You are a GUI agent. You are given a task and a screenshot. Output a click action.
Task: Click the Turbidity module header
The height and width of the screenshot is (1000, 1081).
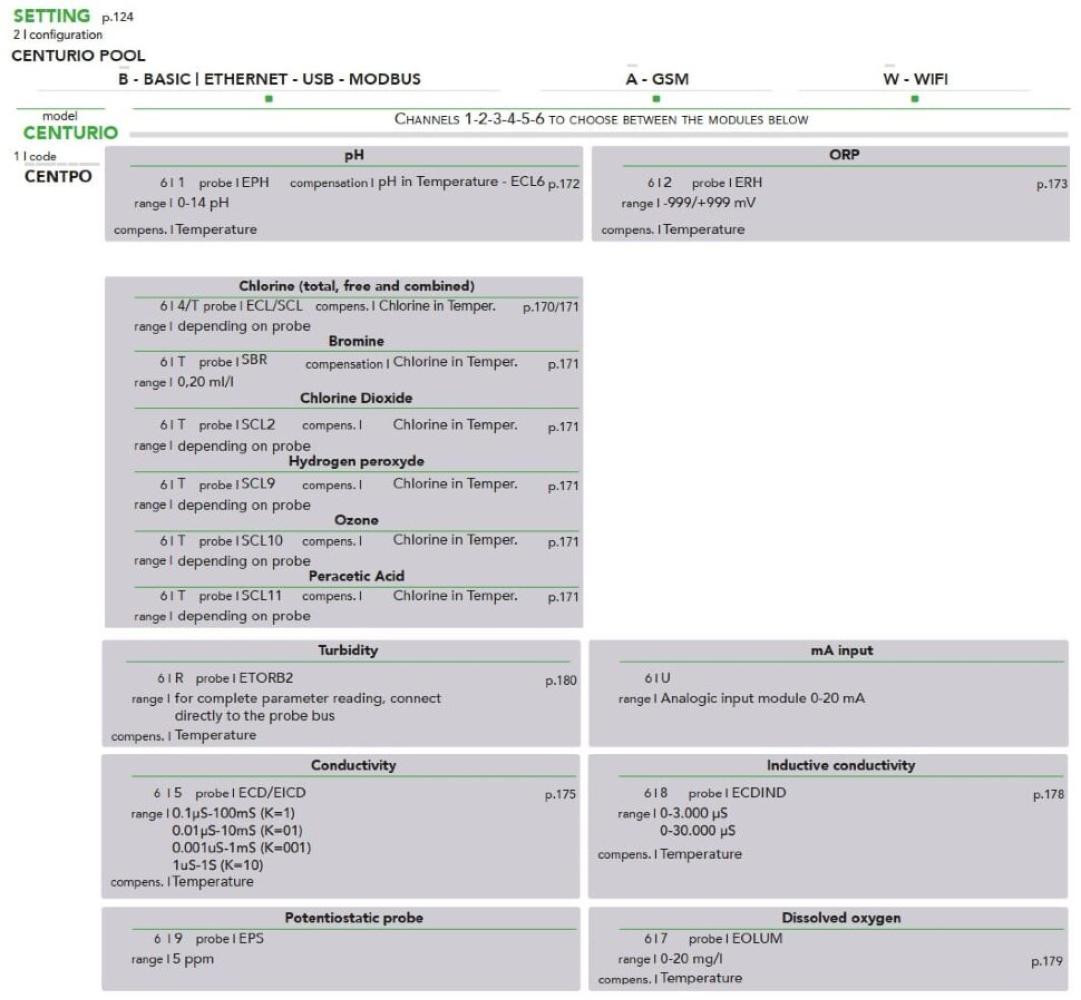[348, 650]
